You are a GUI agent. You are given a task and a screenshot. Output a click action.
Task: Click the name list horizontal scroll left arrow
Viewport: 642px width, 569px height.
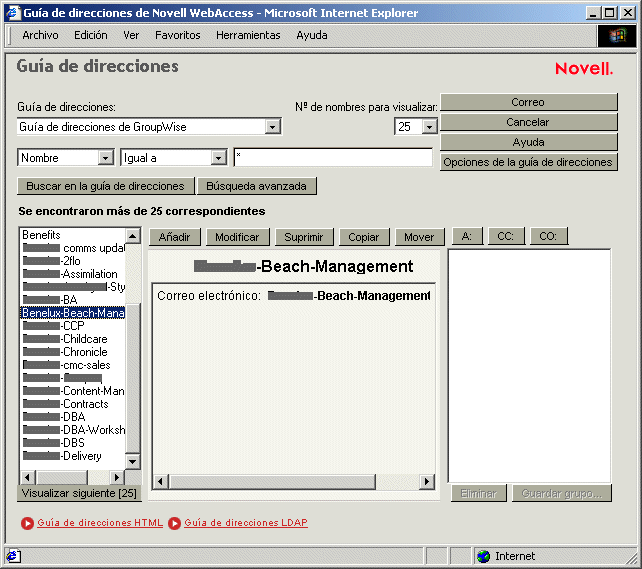click(x=28, y=477)
